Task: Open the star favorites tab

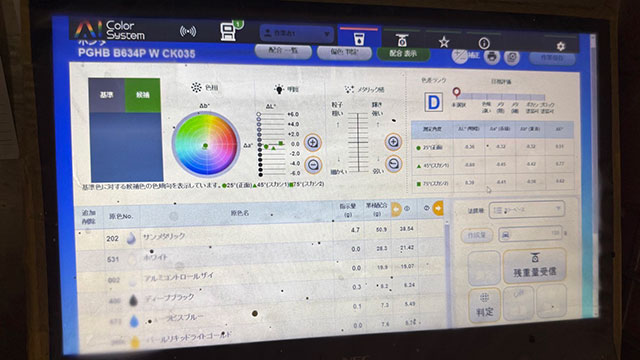Action: point(444,42)
